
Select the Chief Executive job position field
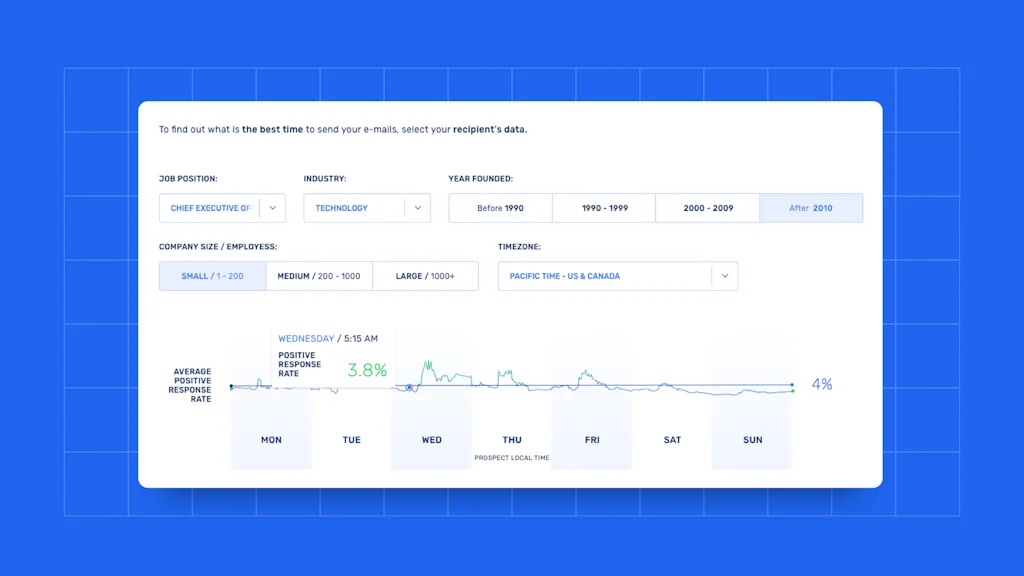(211, 208)
